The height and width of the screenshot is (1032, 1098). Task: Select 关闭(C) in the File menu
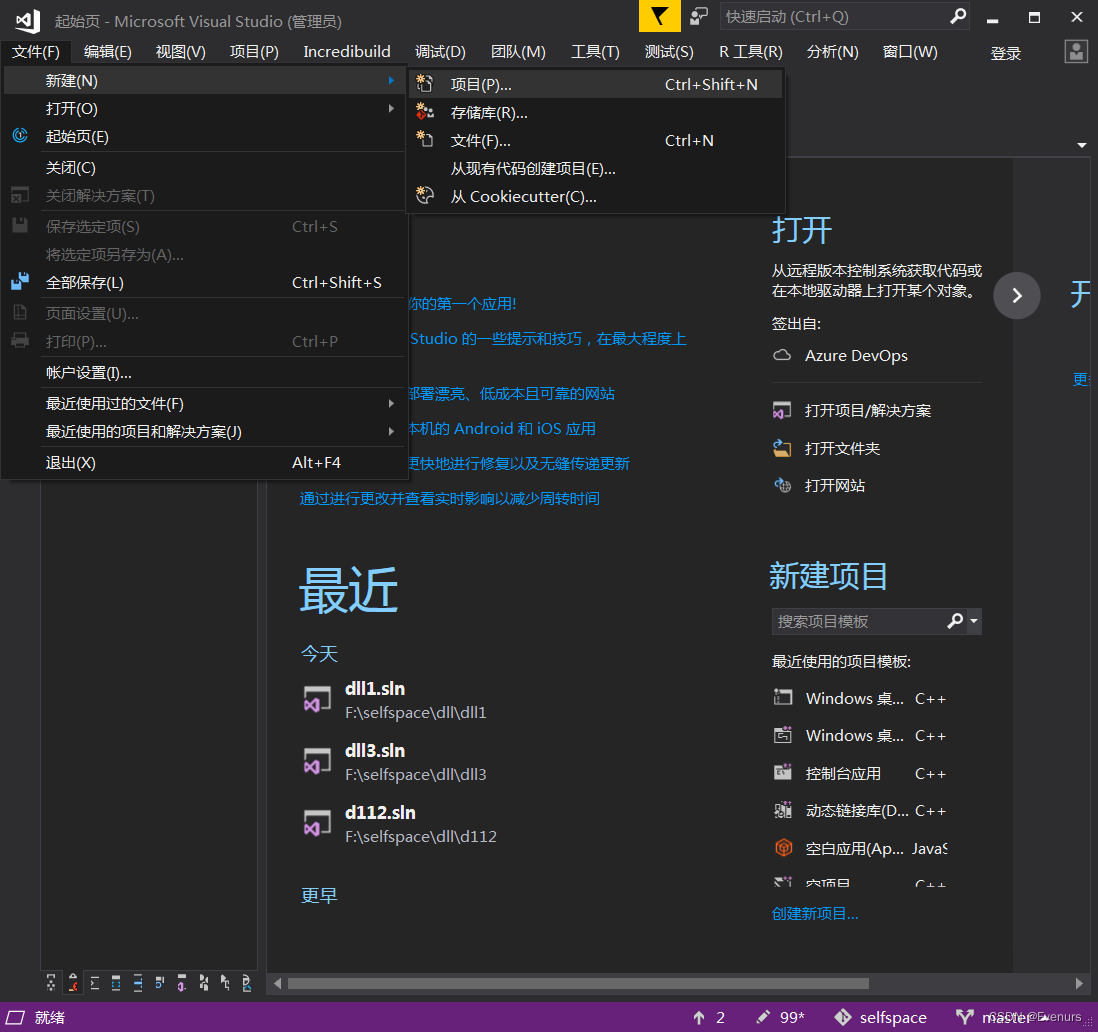pyautogui.click(x=204, y=167)
